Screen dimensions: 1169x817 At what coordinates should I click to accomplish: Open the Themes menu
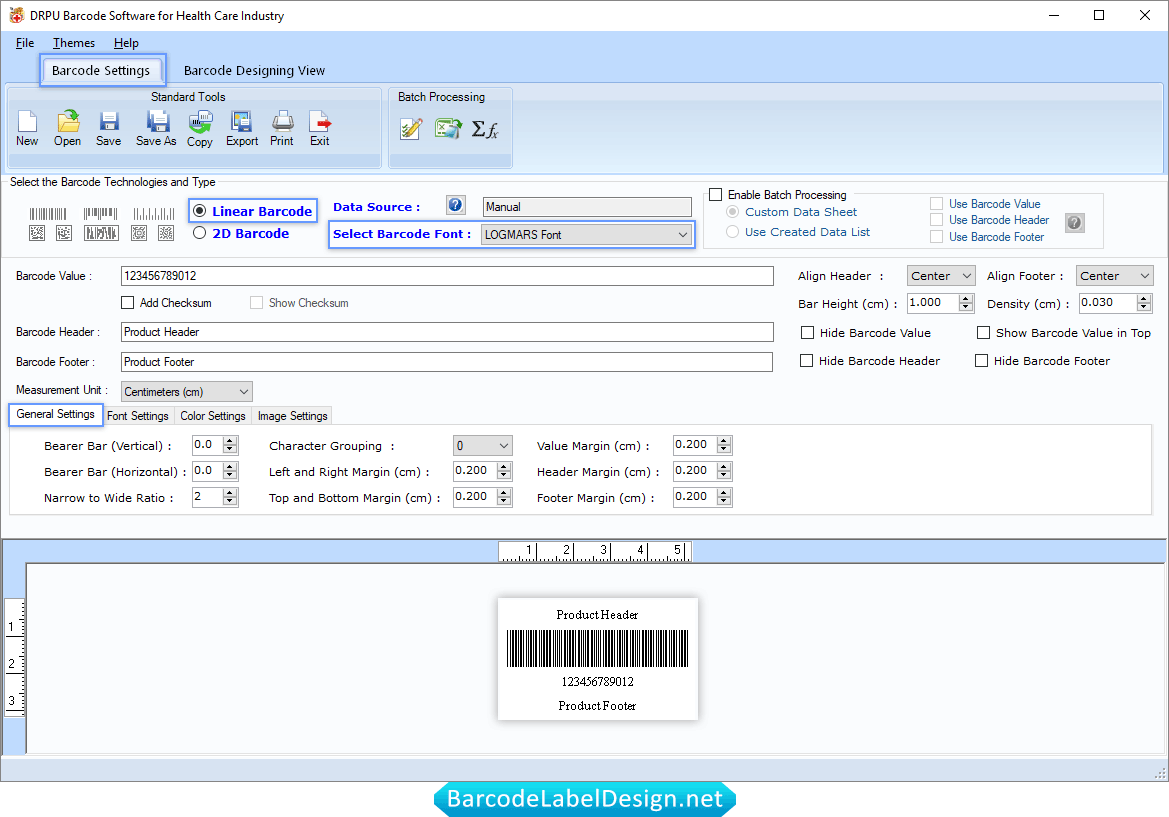(x=74, y=43)
